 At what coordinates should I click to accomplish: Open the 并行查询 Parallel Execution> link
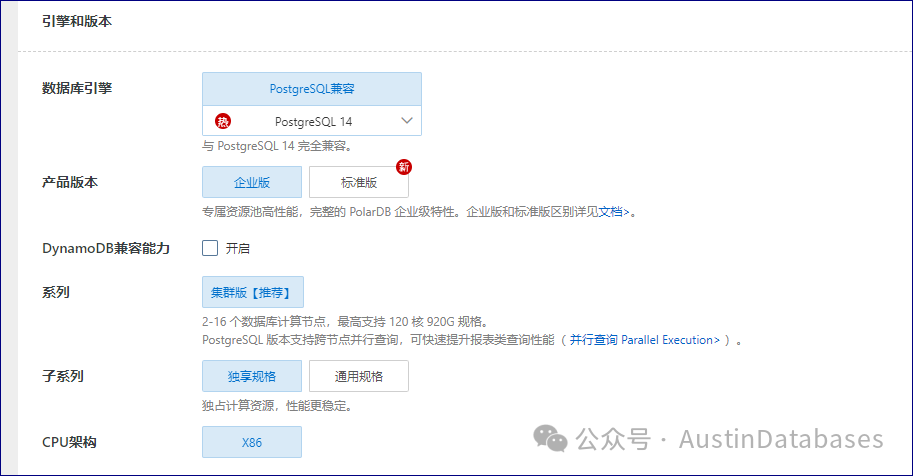tap(645, 340)
